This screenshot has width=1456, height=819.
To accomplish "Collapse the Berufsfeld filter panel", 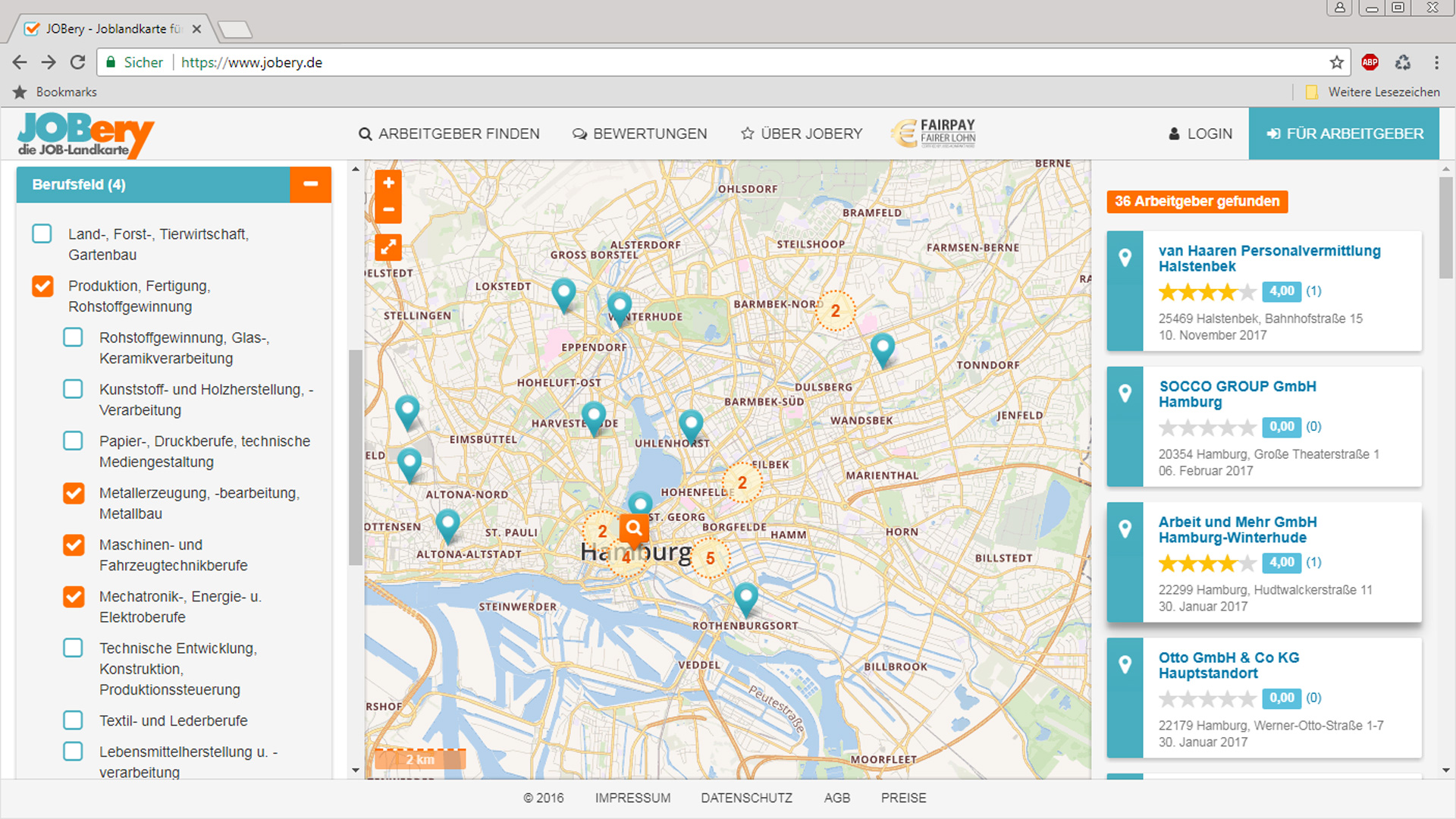I will 310,184.
